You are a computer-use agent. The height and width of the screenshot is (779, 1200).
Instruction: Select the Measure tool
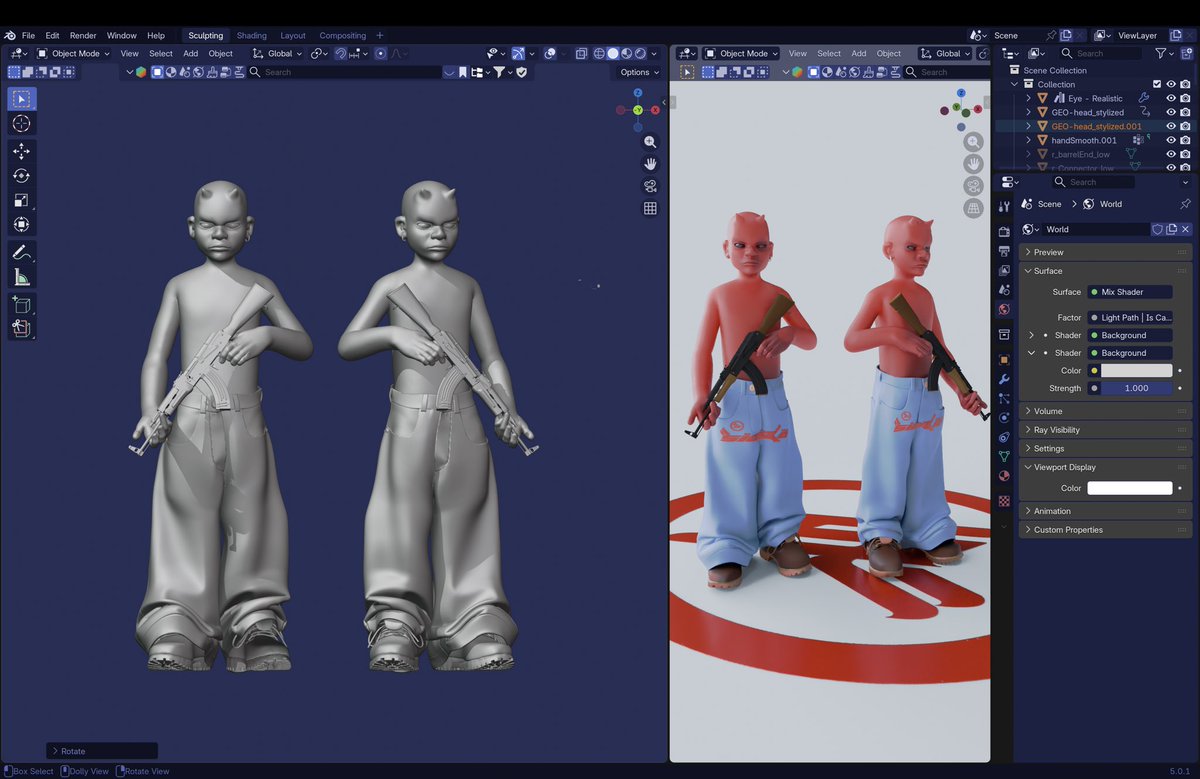click(x=21, y=278)
